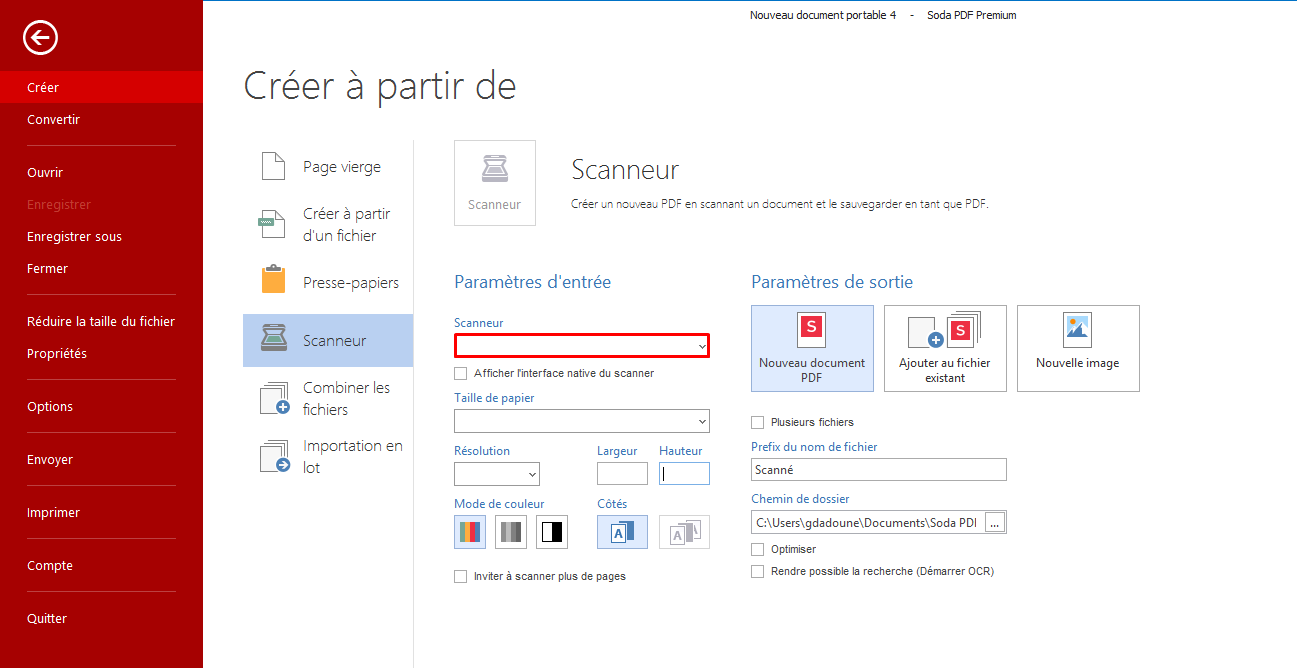Choose the Presse-papiers clipboard icon
This screenshot has height=668, width=1297.
[273, 281]
